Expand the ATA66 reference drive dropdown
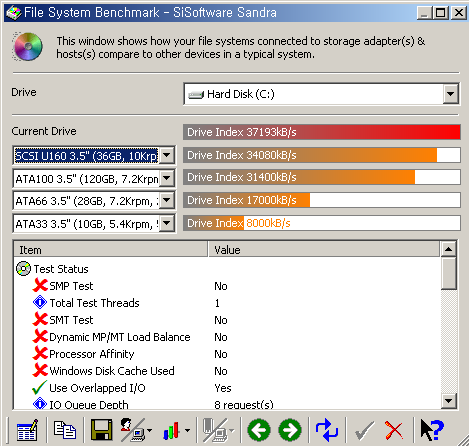The width and height of the screenshot is (469, 446). pos(166,201)
